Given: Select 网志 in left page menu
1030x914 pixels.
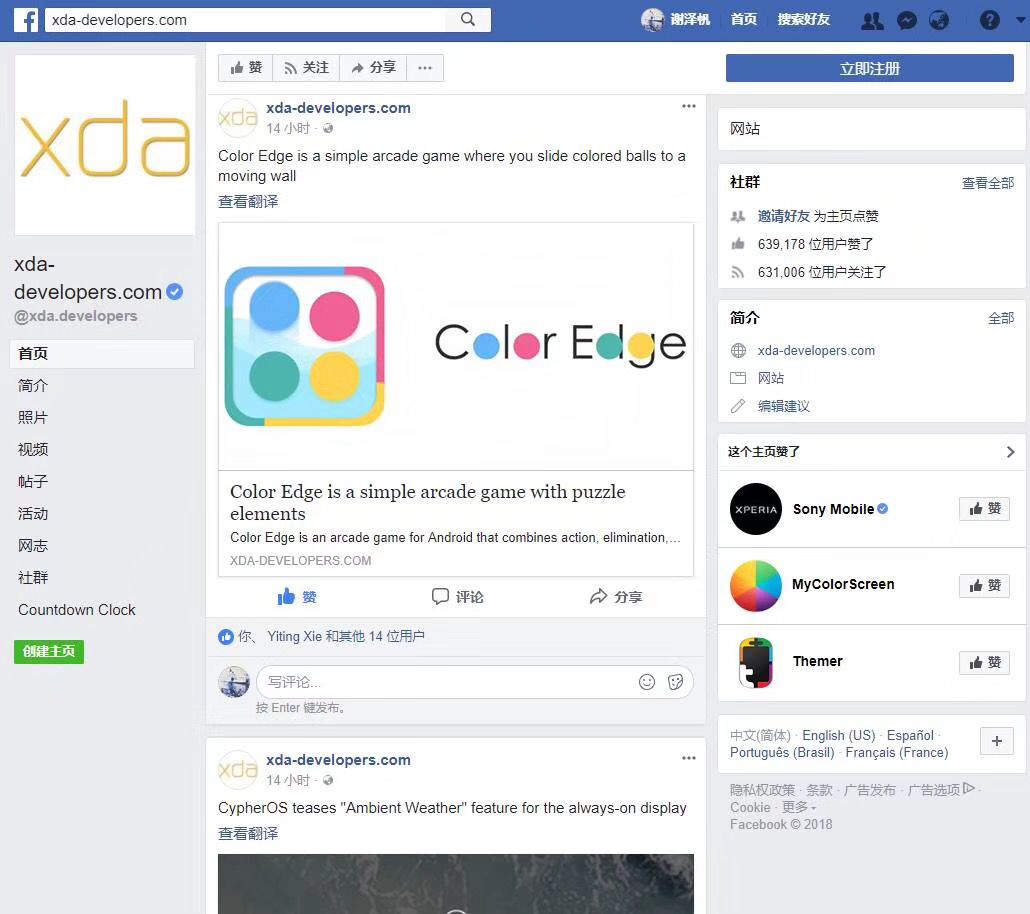Looking at the screenshot, I should pyautogui.click(x=33, y=545).
